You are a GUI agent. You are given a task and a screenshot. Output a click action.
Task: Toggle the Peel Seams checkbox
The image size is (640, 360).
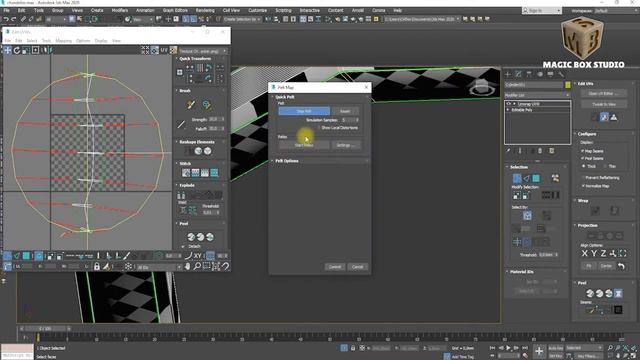tap(583, 158)
